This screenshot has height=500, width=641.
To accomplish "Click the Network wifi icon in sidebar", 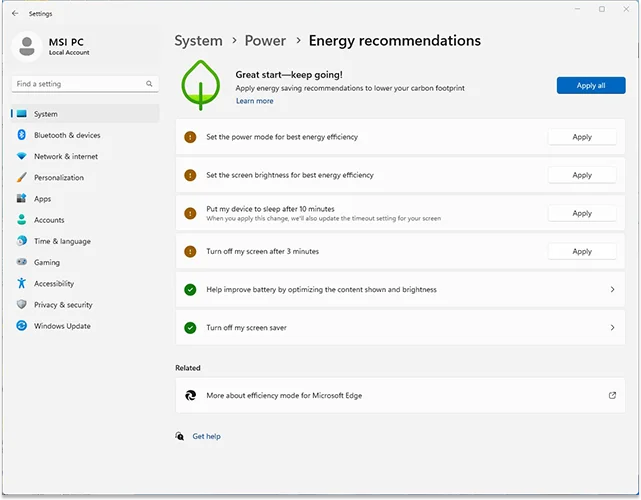I will 22,156.
